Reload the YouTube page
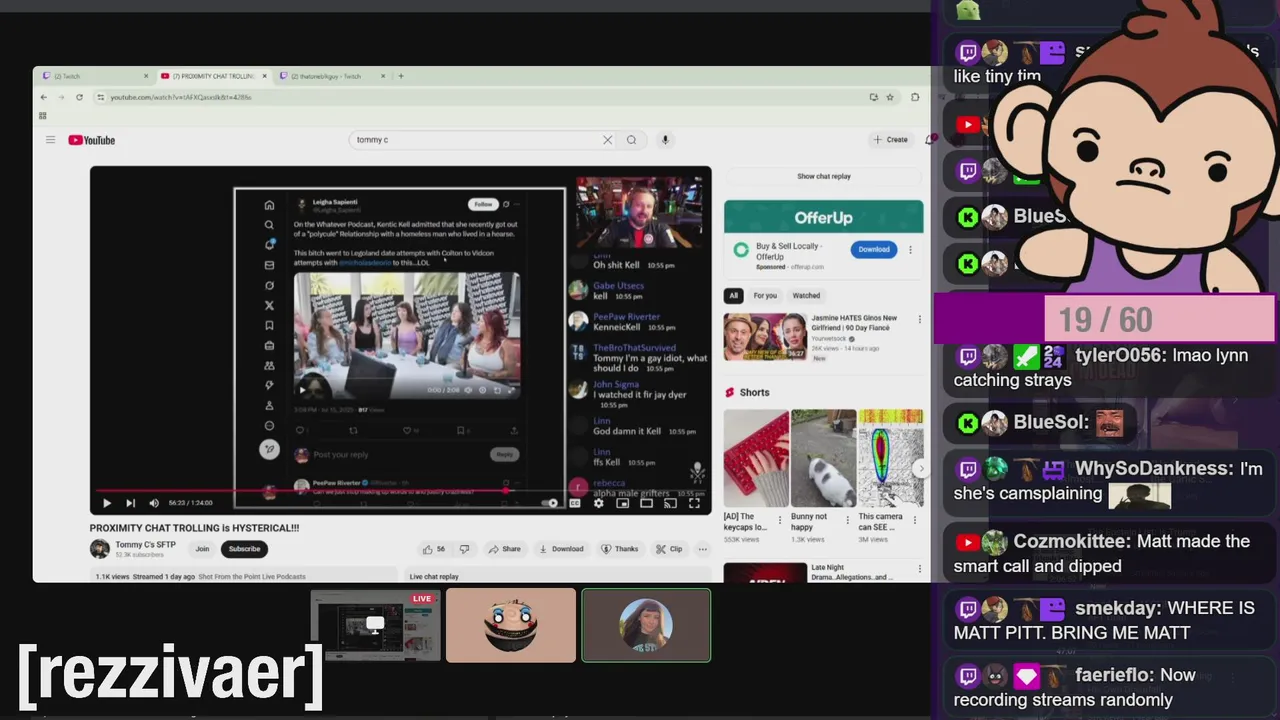Screen dimensions: 1280x720 [x=79, y=97]
